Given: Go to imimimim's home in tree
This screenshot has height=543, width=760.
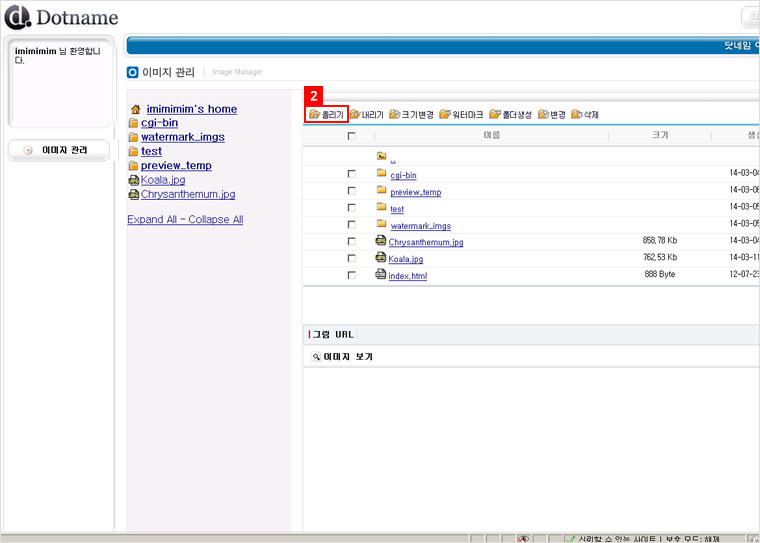Looking at the screenshot, I should [x=191, y=109].
